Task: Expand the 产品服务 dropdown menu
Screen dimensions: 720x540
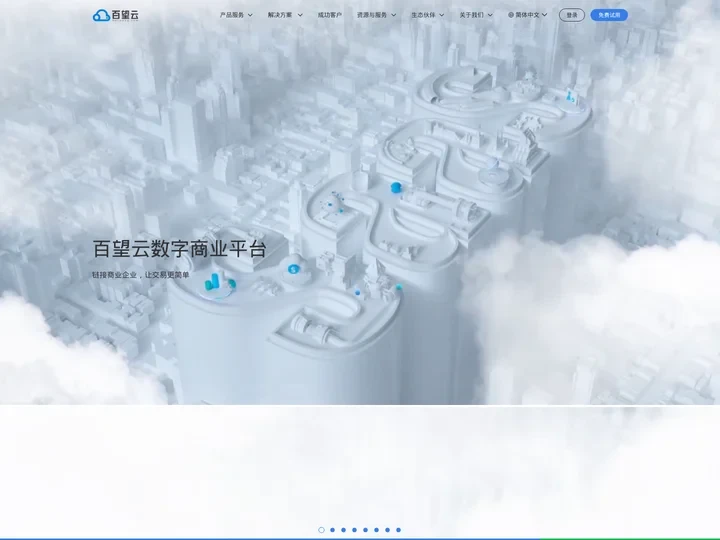Action: (x=236, y=15)
